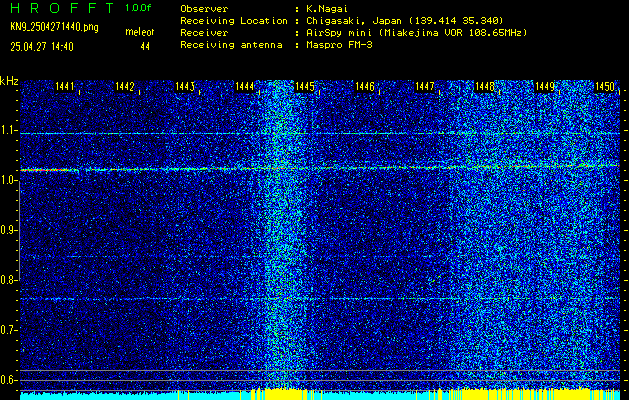Screen dimensions: 629x400
Task: Click the AirSpy mini receiver description
Action: point(416,32)
